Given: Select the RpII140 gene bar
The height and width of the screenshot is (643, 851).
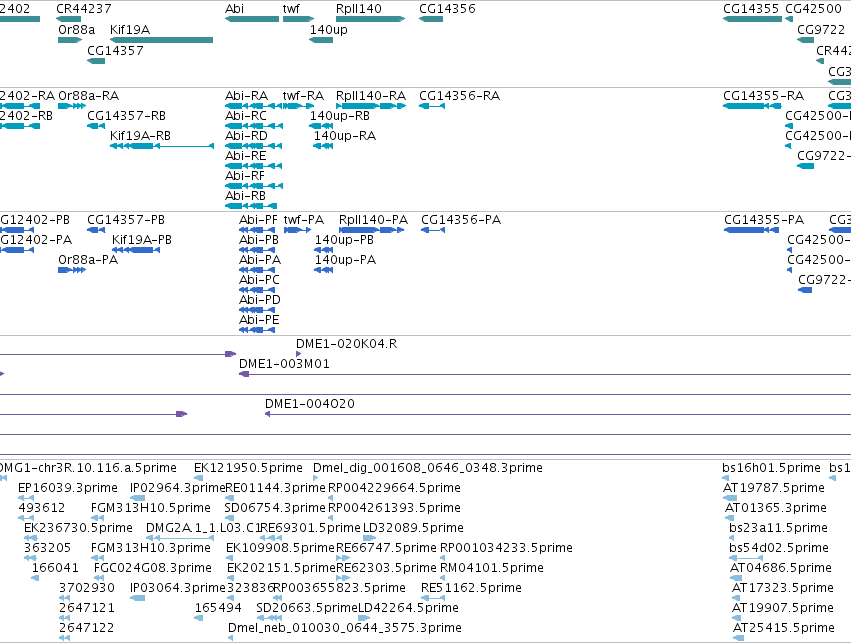Looking at the screenshot, I should (371, 19).
